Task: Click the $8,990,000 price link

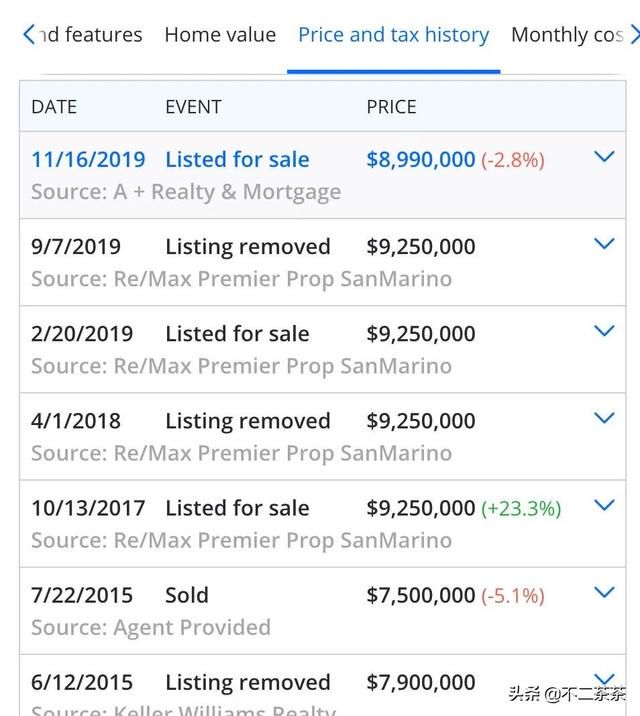Action: point(421,160)
